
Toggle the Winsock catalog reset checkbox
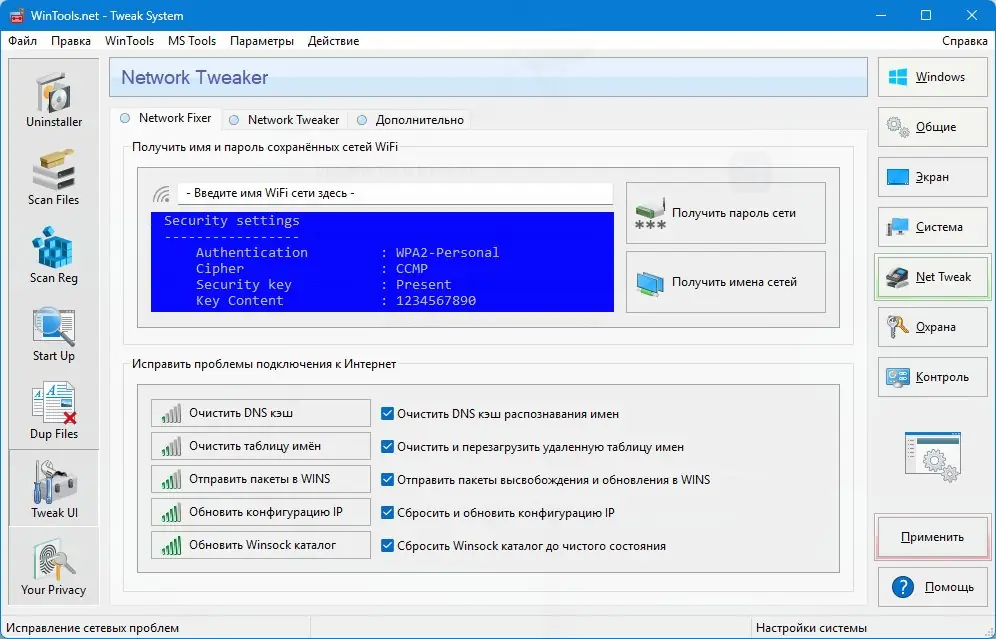pyautogui.click(x=387, y=545)
